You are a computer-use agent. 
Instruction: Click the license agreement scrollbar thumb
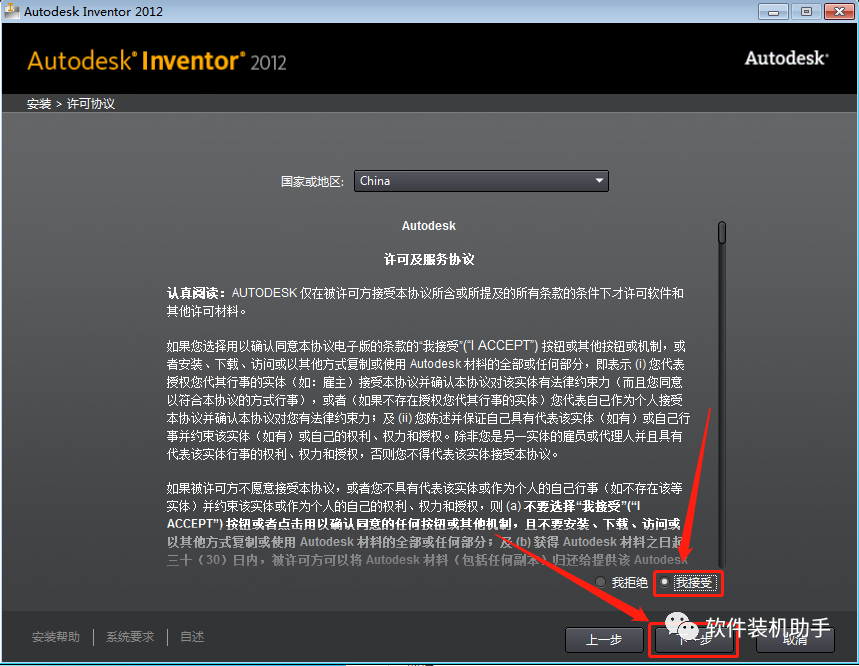(722, 232)
